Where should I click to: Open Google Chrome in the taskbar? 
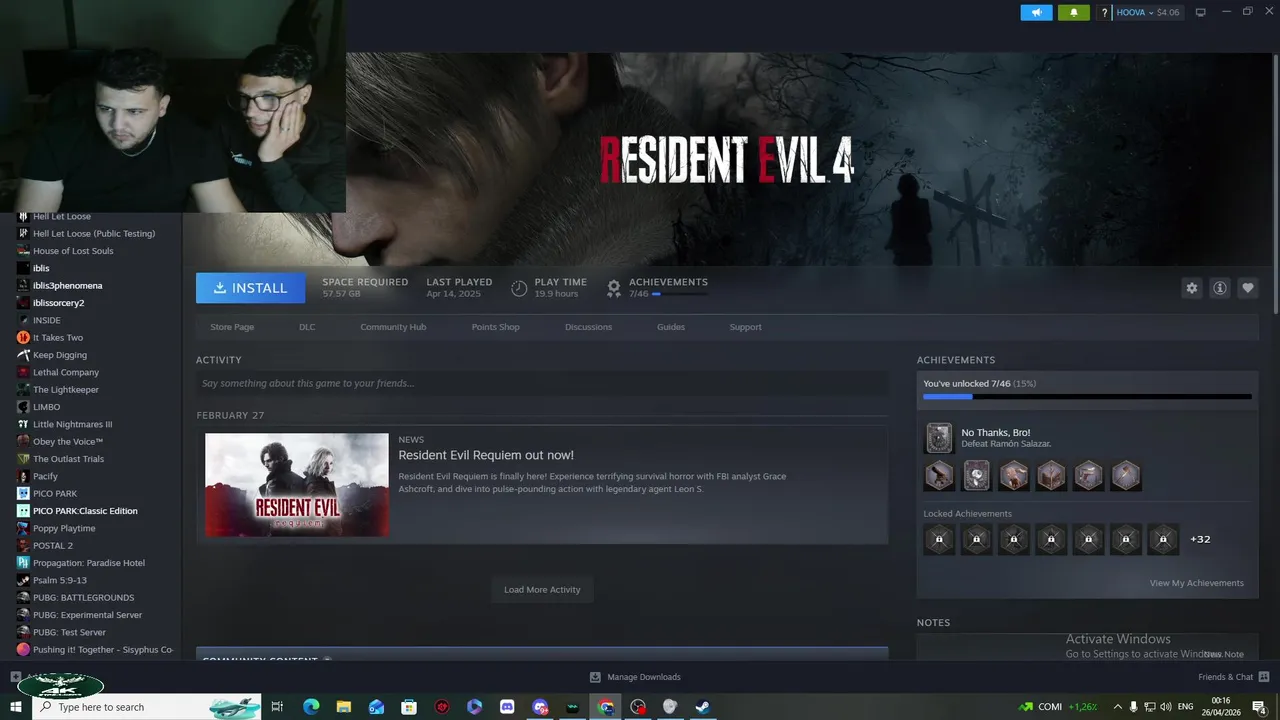point(605,707)
